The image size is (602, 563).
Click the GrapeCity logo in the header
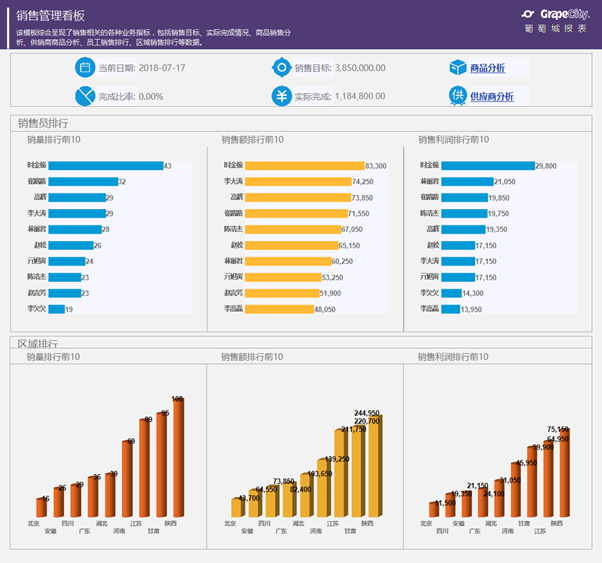tap(555, 15)
